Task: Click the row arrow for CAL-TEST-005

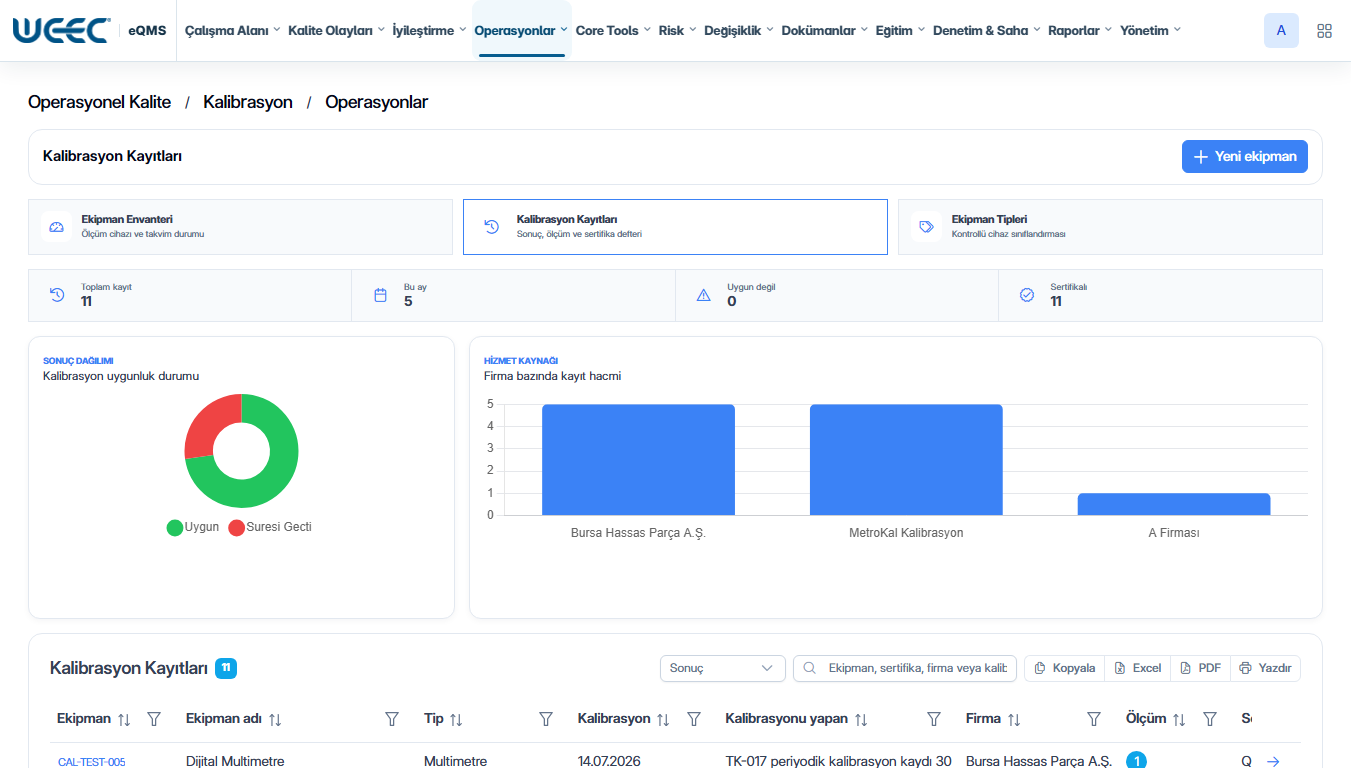Action: [x=1273, y=761]
